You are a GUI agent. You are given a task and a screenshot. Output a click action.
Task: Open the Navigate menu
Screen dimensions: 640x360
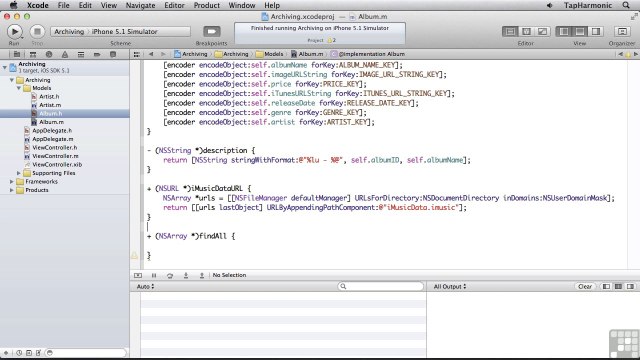pos(140,5)
